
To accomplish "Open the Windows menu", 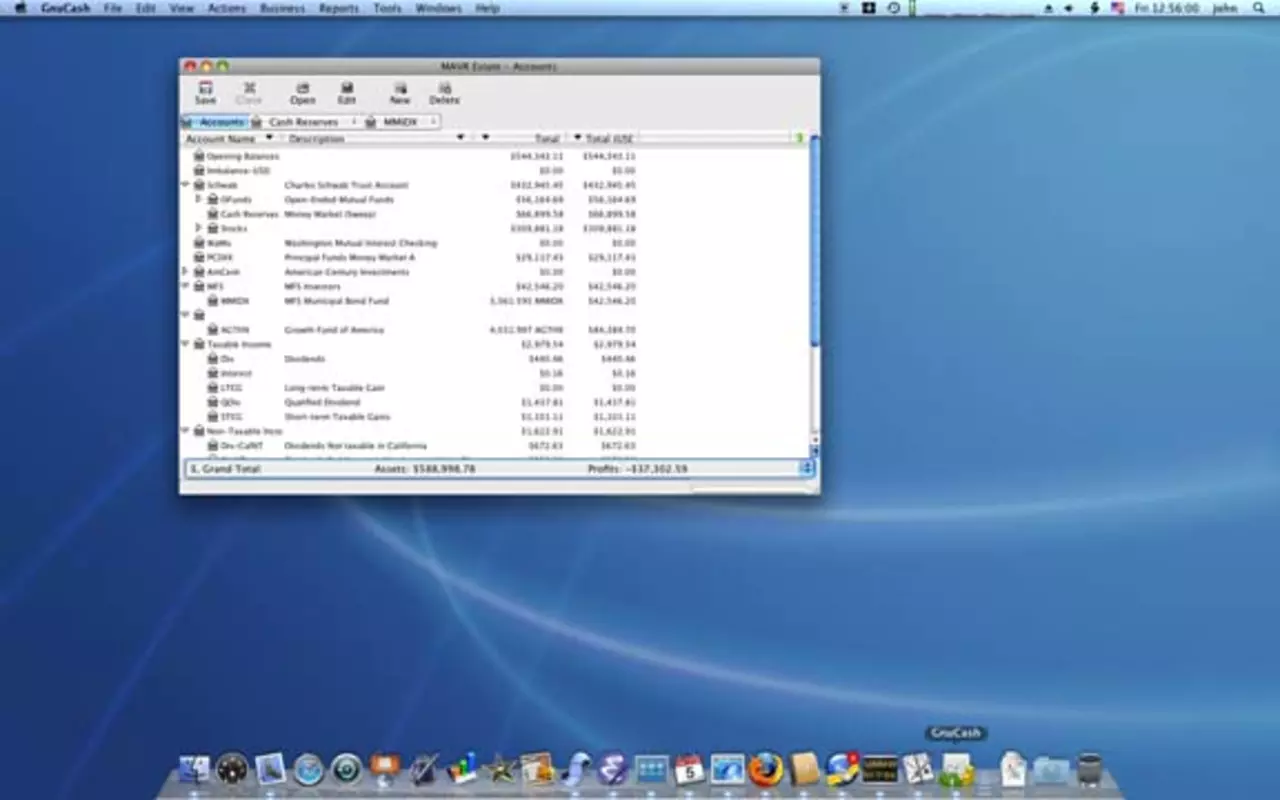I will tap(439, 8).
